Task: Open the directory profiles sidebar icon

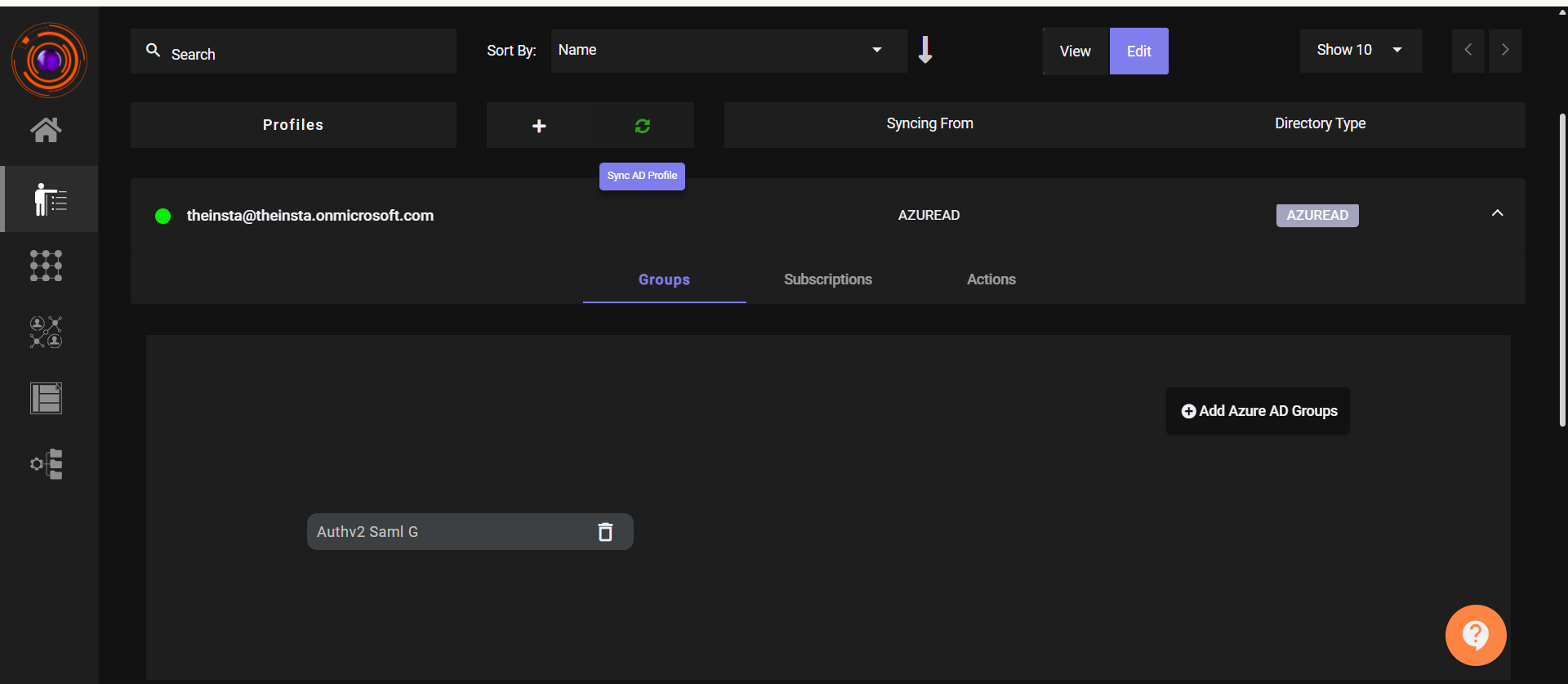Action: 51,199
